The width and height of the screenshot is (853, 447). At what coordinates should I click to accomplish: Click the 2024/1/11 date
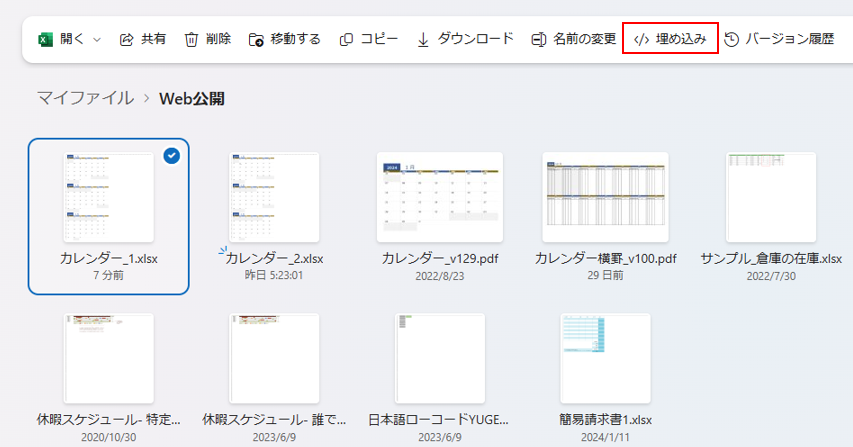click(605, 437)
